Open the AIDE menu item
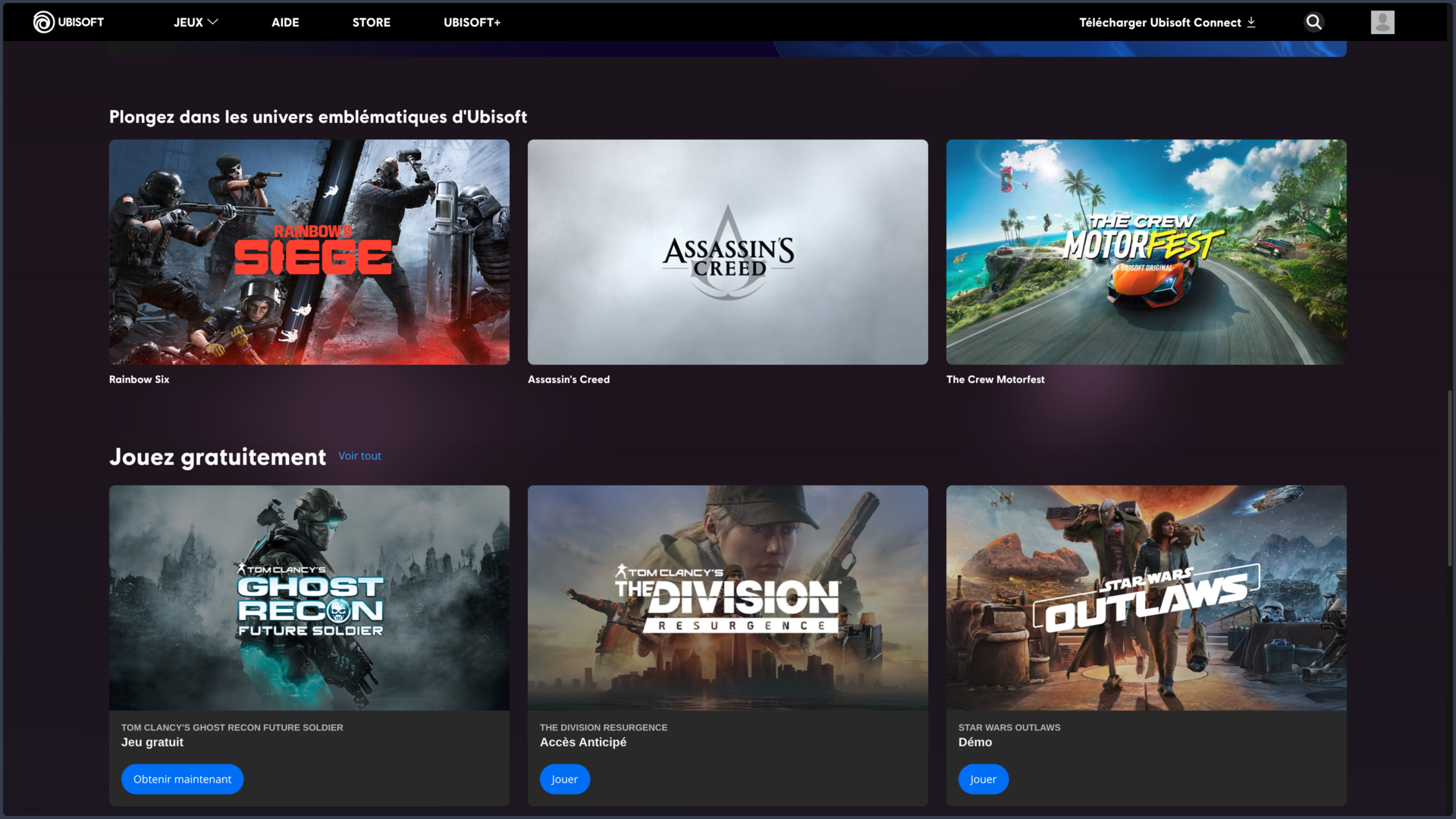The image size is (1456, 819). pos(285,22)
